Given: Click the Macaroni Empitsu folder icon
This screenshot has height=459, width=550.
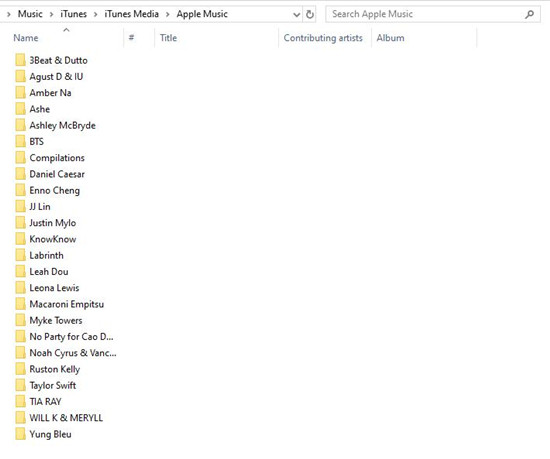Looking at the screenshot, I should (x=20, y=304).
